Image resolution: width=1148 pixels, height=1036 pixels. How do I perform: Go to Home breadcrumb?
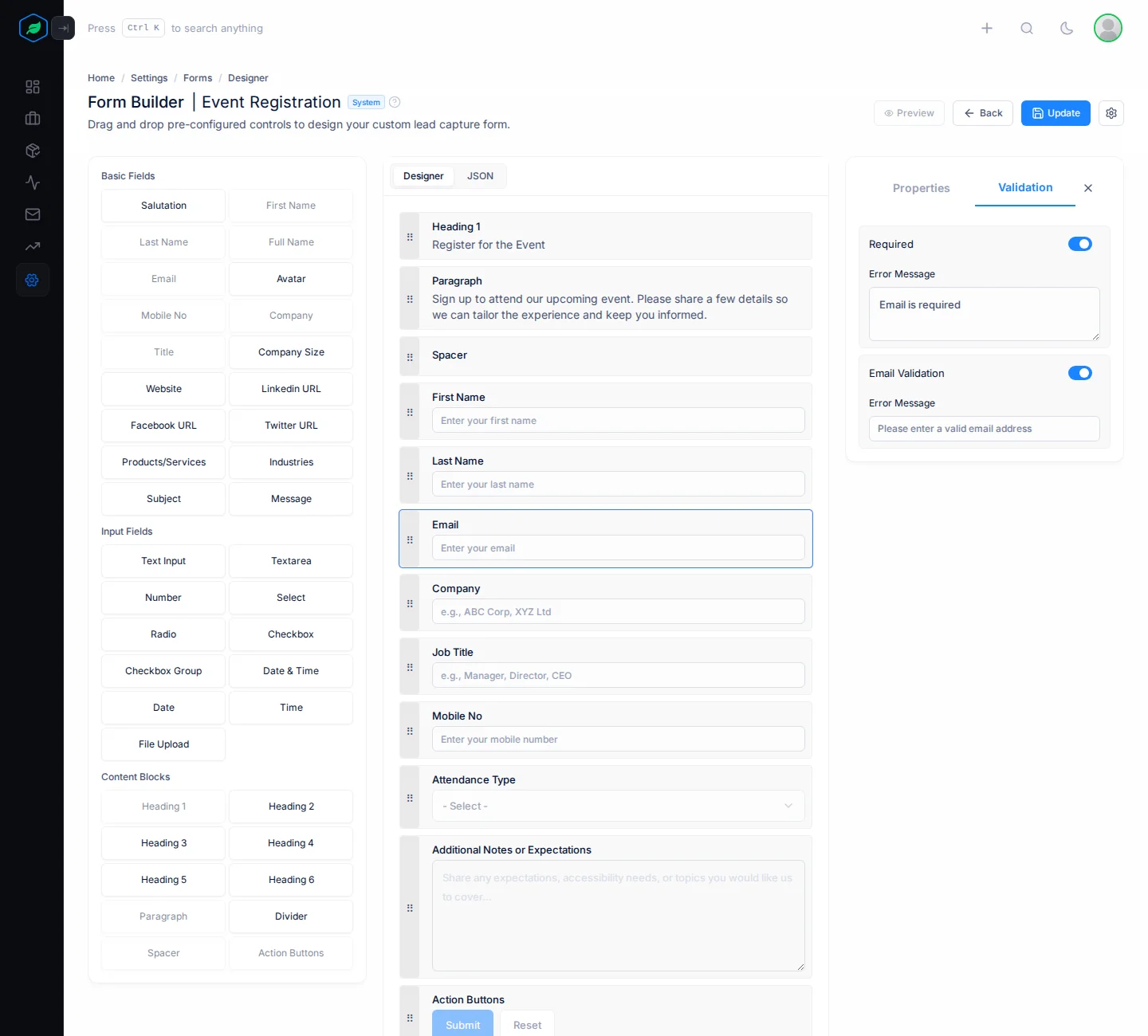click(x=101, y=78)
